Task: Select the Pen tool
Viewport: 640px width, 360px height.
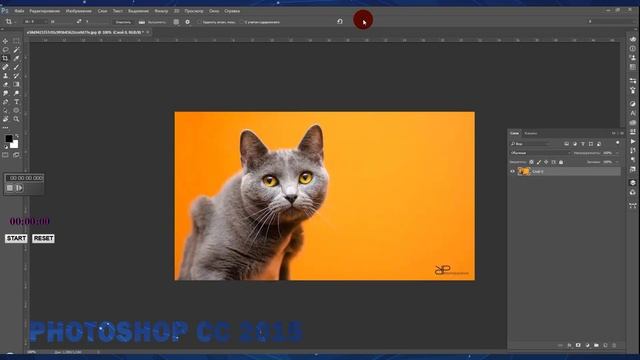Action: [5, 102]
